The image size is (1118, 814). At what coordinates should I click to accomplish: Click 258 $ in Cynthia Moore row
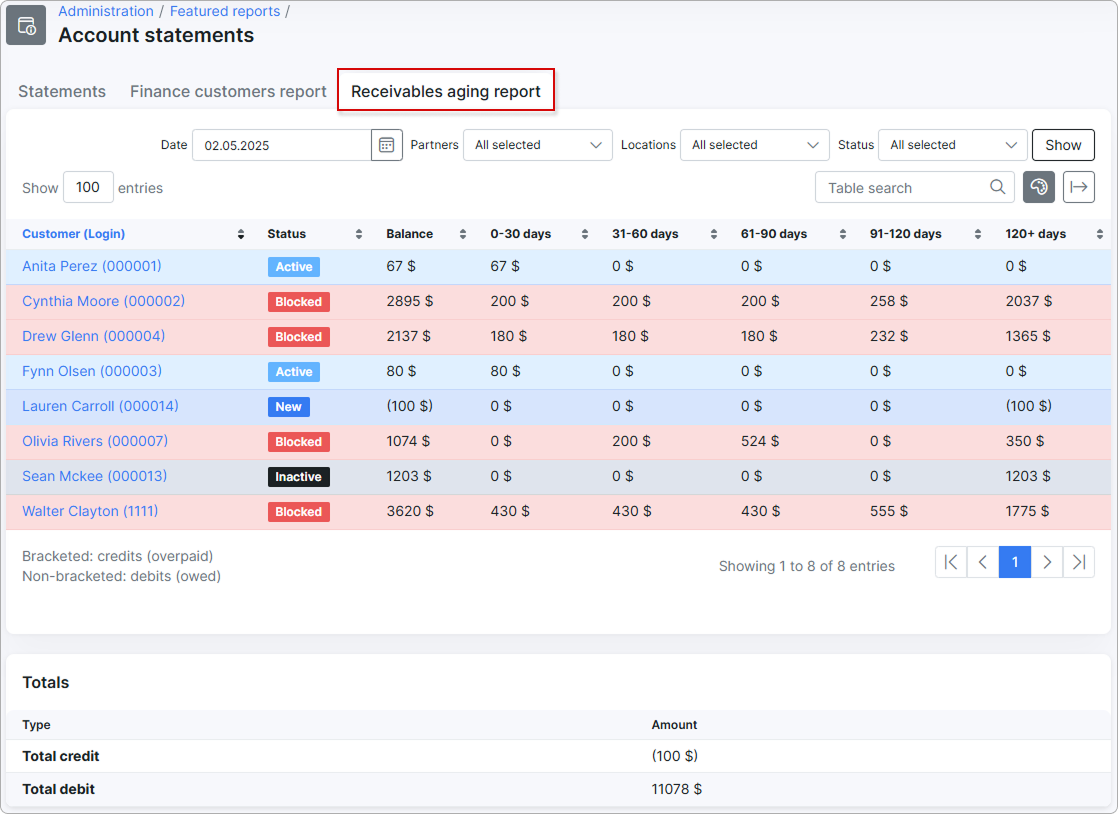click(889, 302)
